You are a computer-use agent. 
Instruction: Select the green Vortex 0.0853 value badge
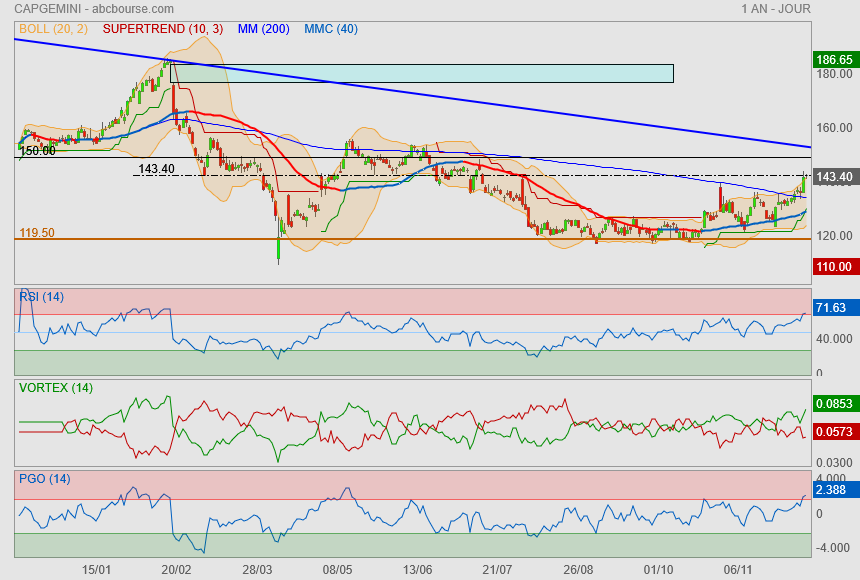tap(834, 404)
